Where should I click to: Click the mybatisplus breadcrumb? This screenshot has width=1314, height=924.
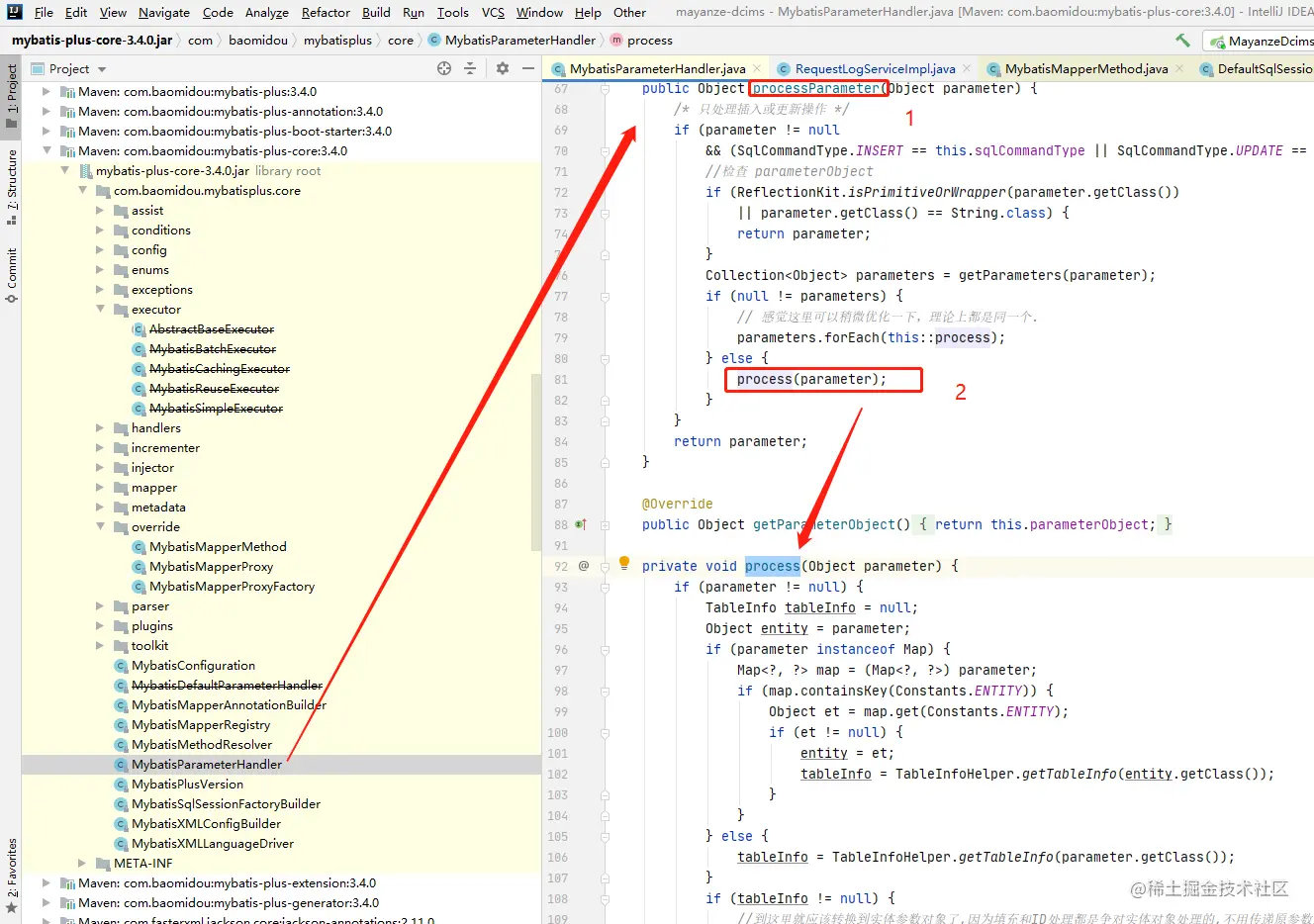tap(337, 41)
